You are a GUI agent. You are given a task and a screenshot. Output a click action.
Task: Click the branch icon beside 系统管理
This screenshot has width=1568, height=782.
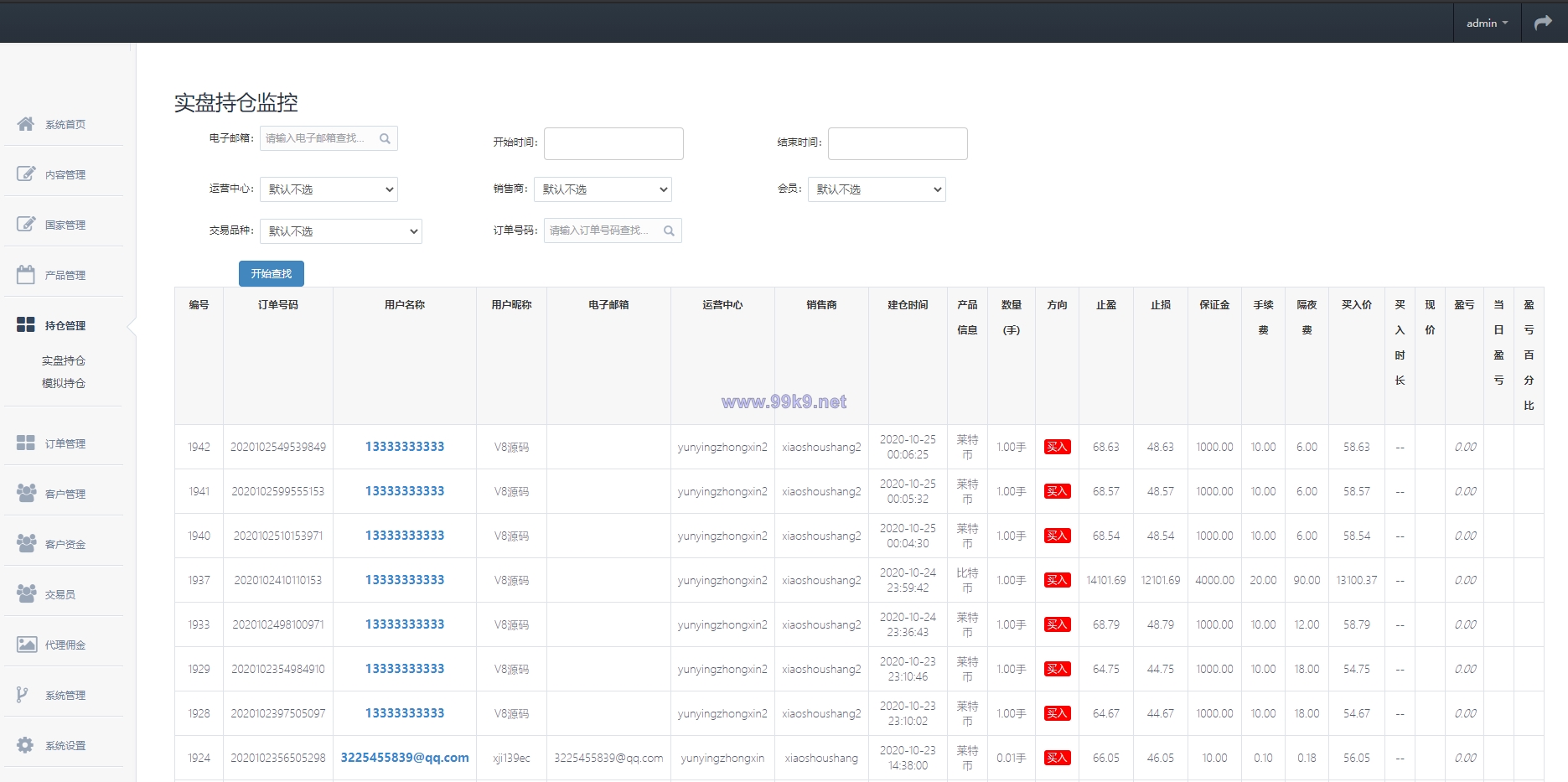(x=23, y=695)
